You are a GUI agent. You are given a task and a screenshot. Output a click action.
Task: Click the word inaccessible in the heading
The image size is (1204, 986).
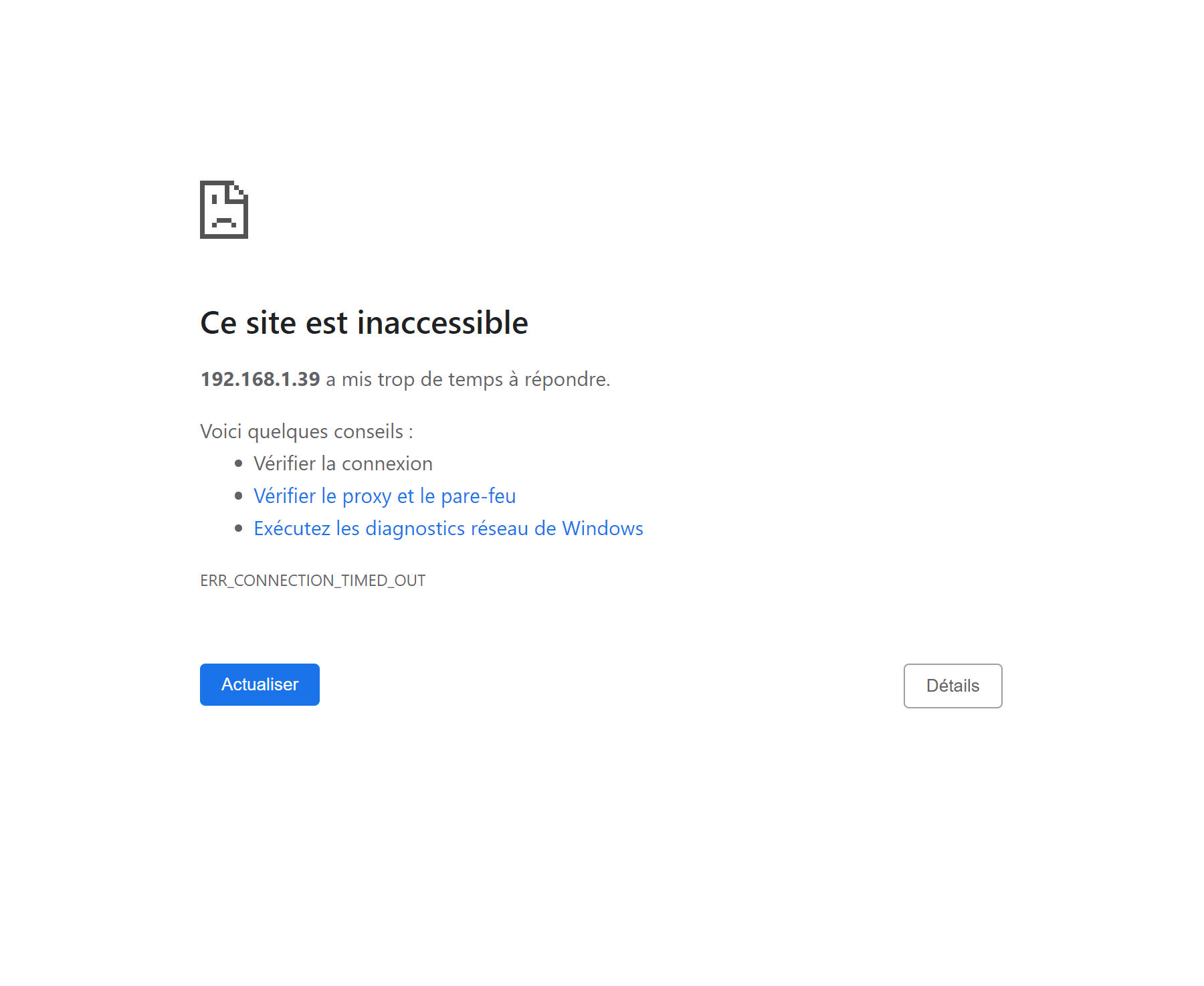(x=443, y=323)
